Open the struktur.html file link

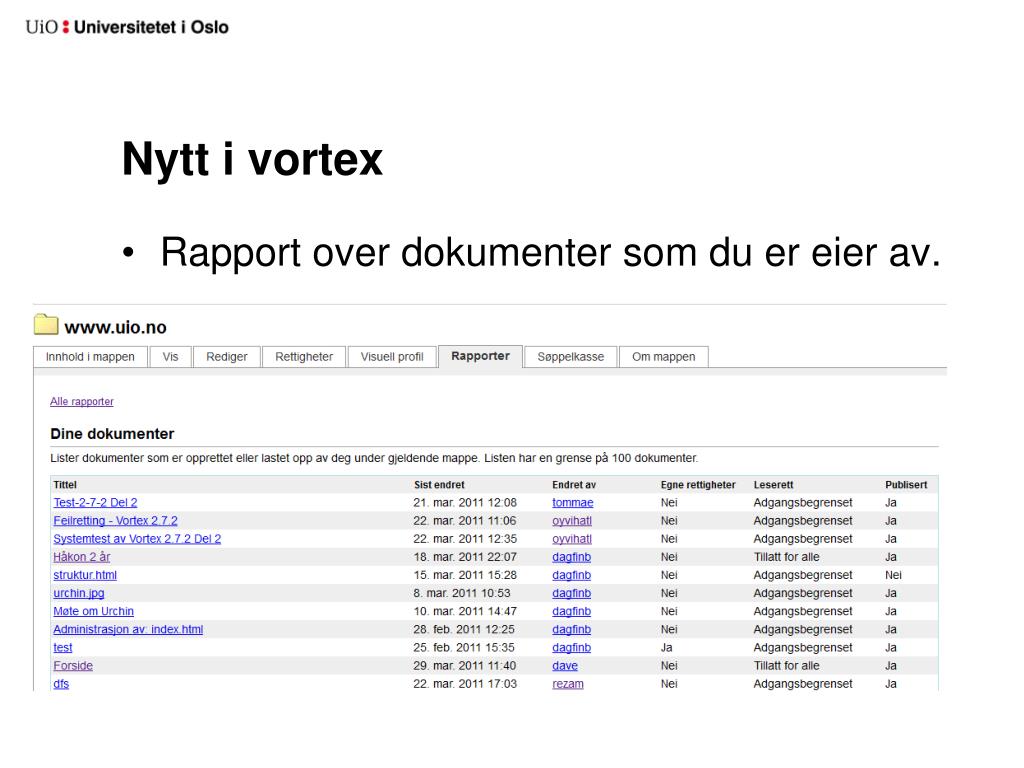(x=85, y=575)
